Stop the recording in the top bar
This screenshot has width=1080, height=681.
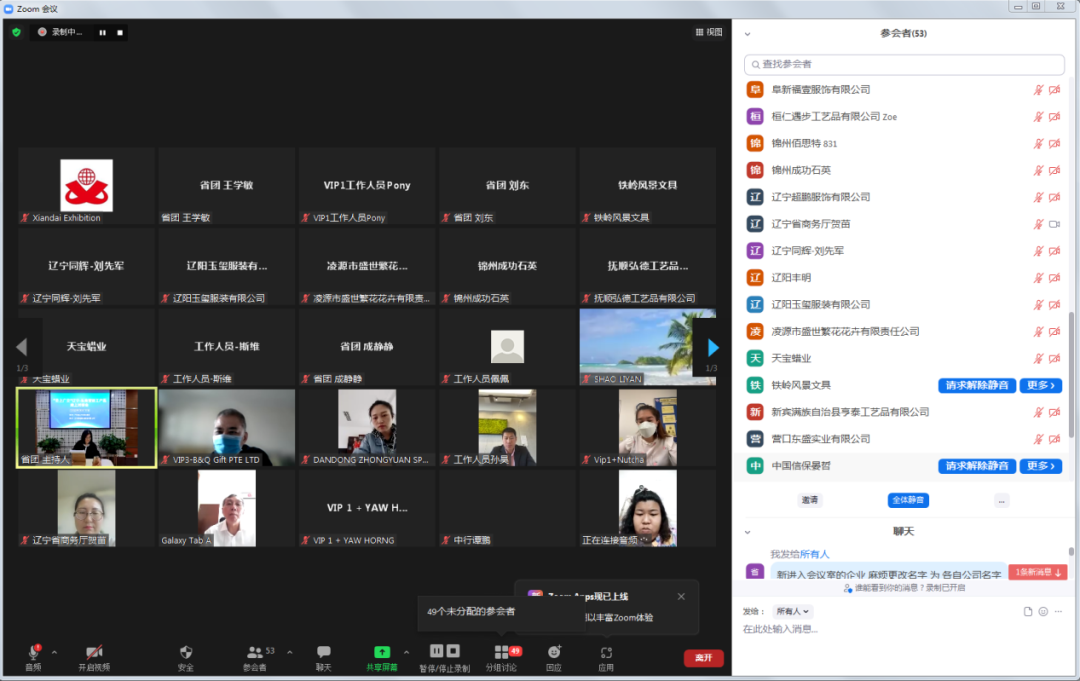coord(120,32)
